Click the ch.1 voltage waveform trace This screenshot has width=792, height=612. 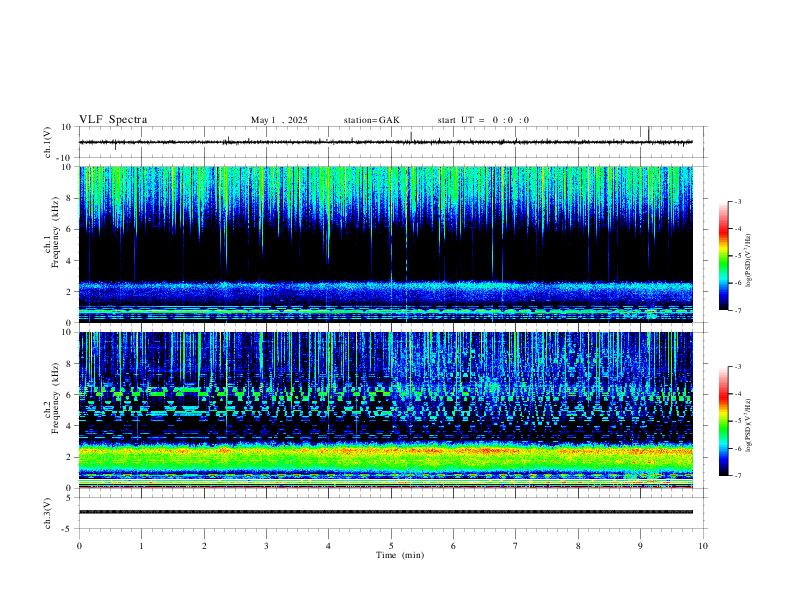click(385, 142)
